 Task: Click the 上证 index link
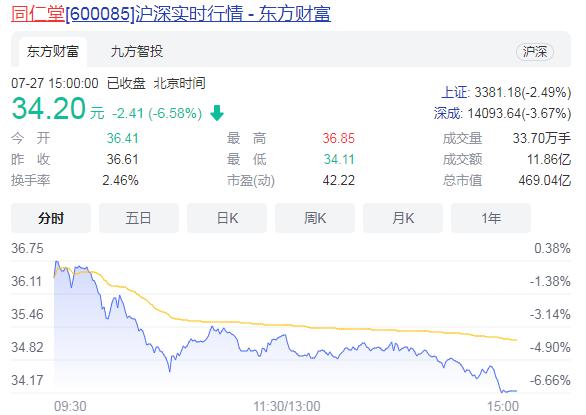(x=454, y=92)
